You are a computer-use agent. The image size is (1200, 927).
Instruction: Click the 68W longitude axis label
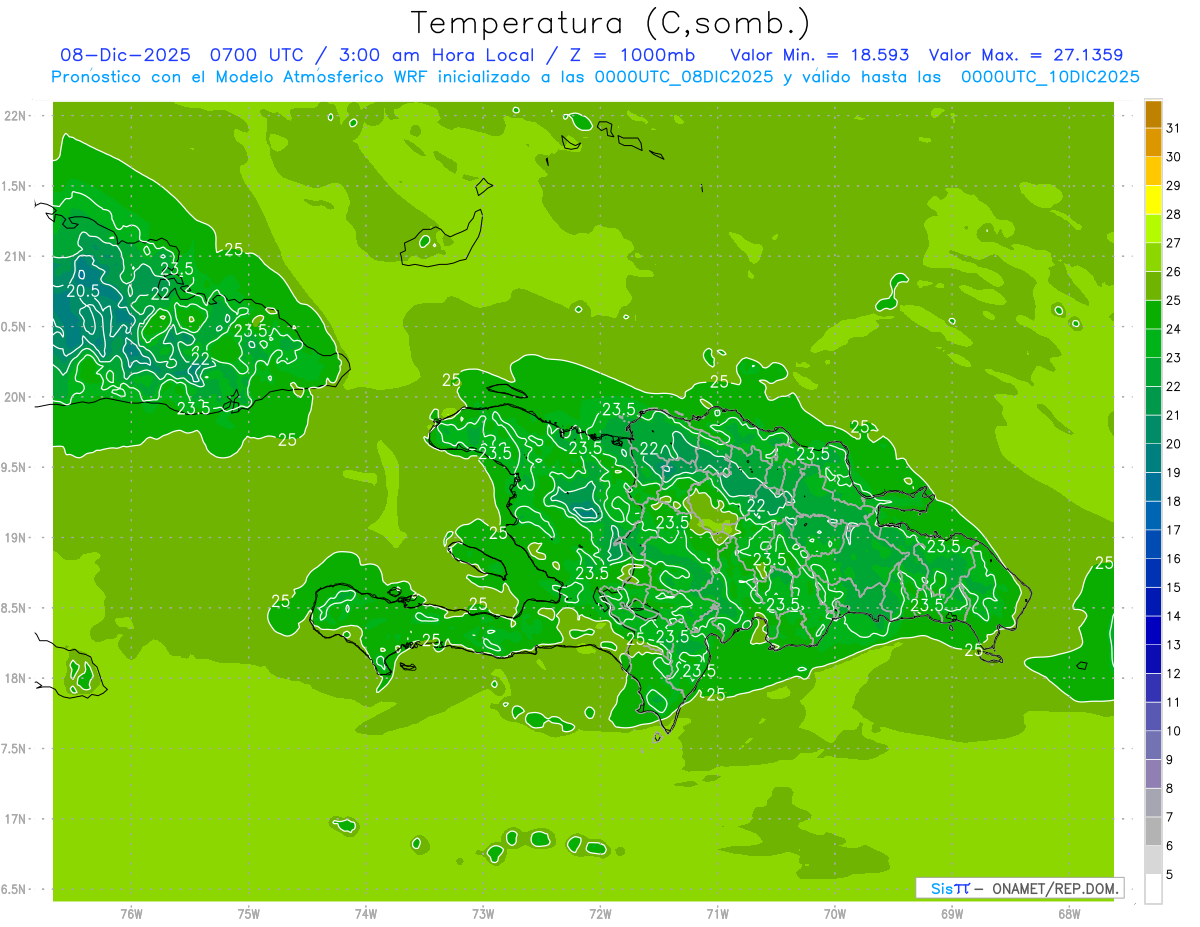point(1069,913)
